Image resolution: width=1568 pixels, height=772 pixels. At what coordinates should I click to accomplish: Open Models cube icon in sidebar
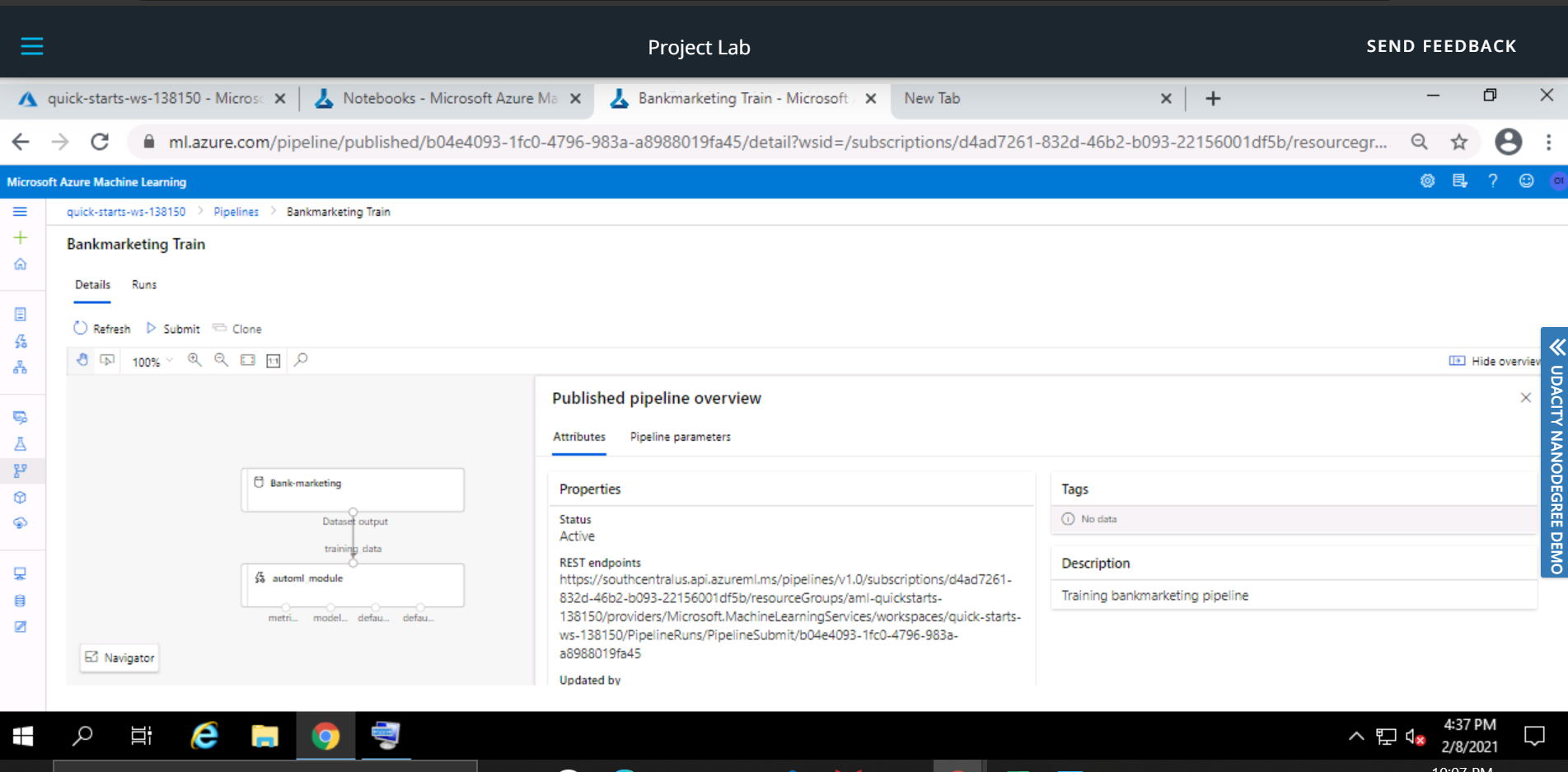[20, 497]
